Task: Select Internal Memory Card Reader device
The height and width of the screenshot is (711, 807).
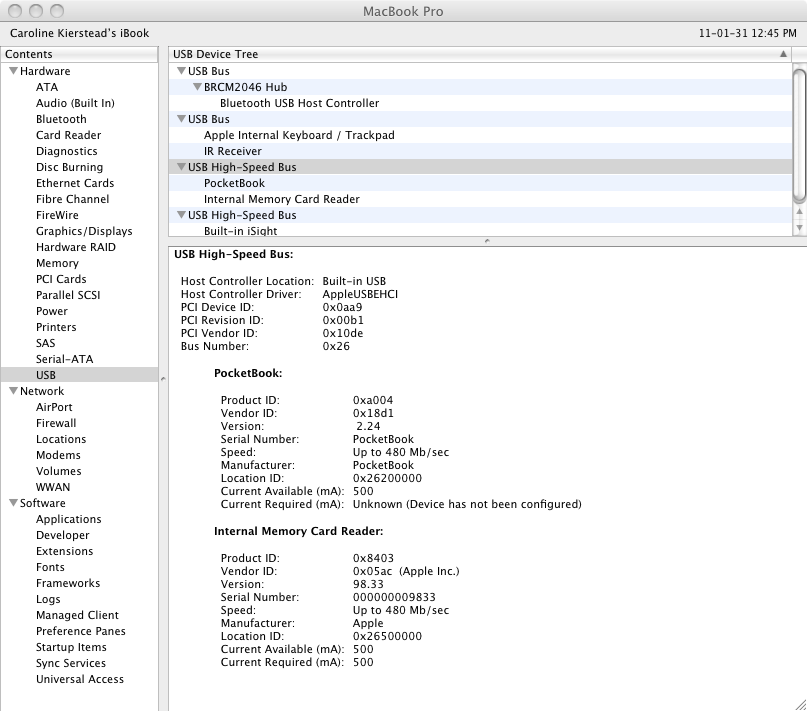Action: click(281, 199)
